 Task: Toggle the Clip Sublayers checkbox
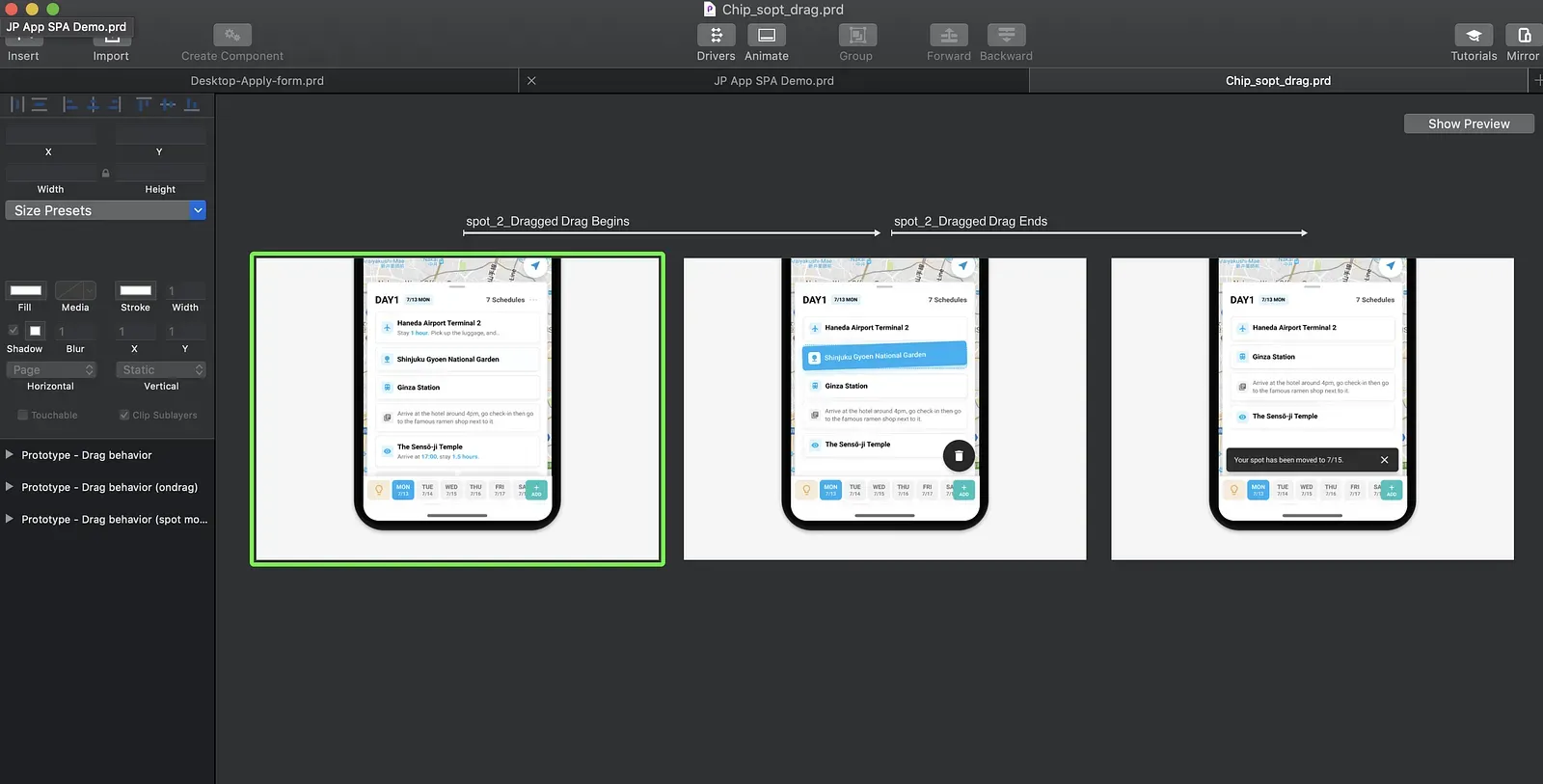point(123,415)
